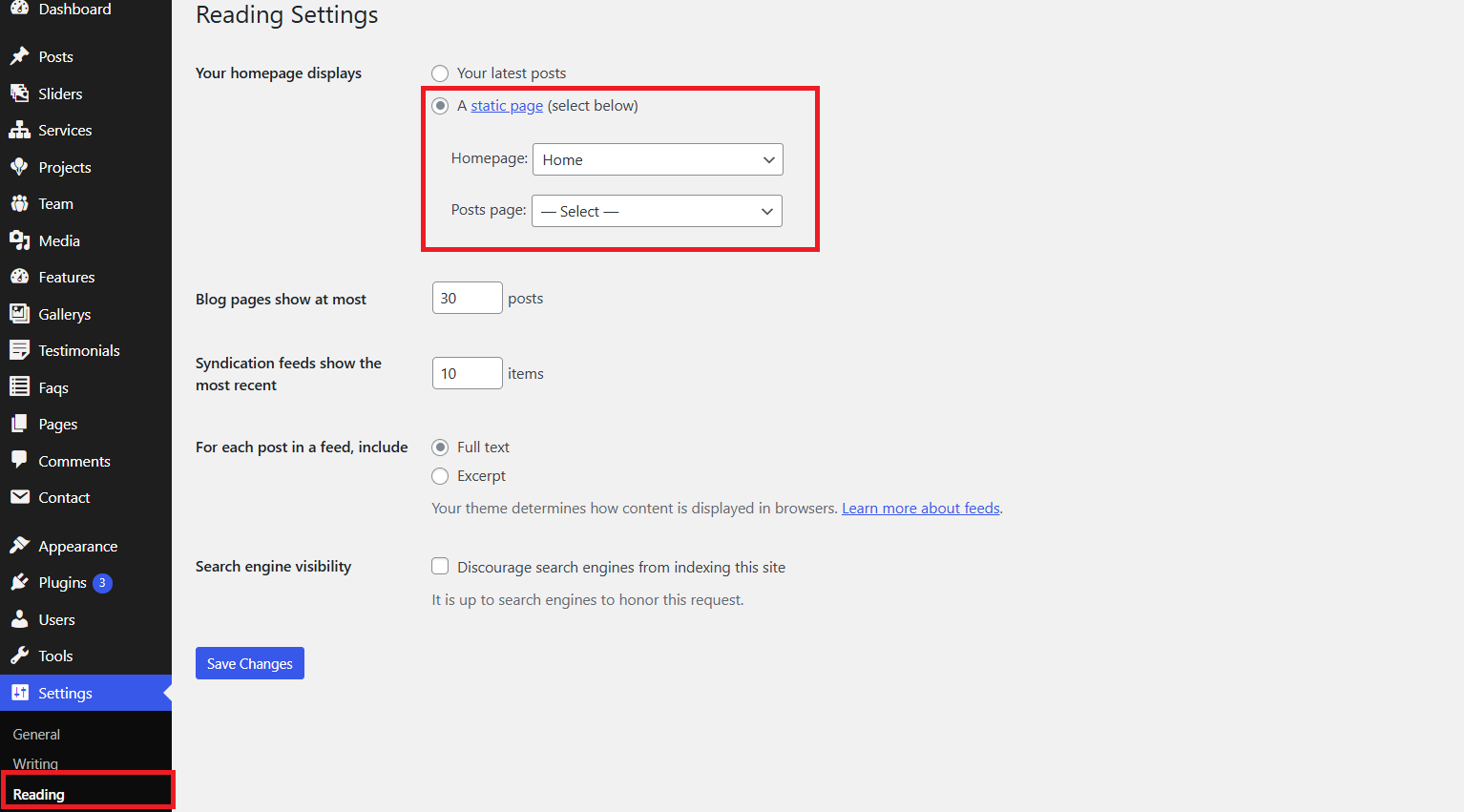
Task: Open the General settings submenu item
Action: coord(36,735)
